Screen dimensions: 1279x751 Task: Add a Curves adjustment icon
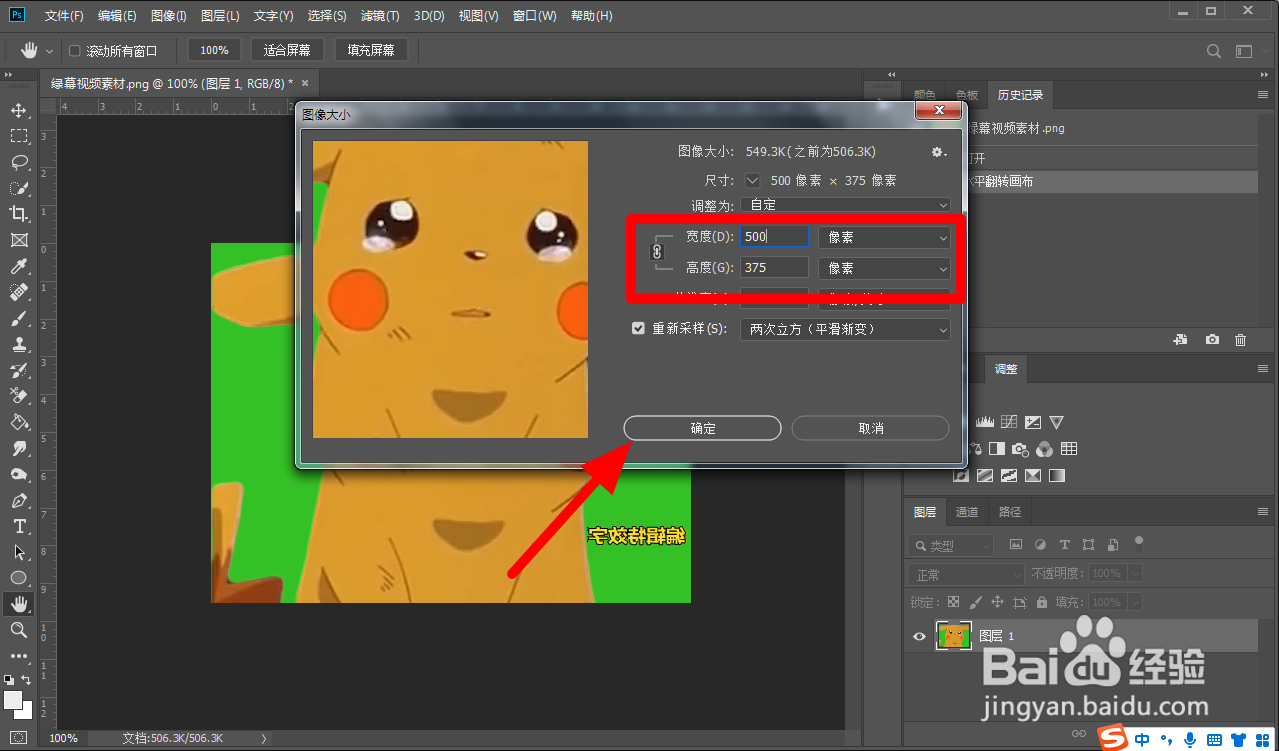[x=1009, y=423]
